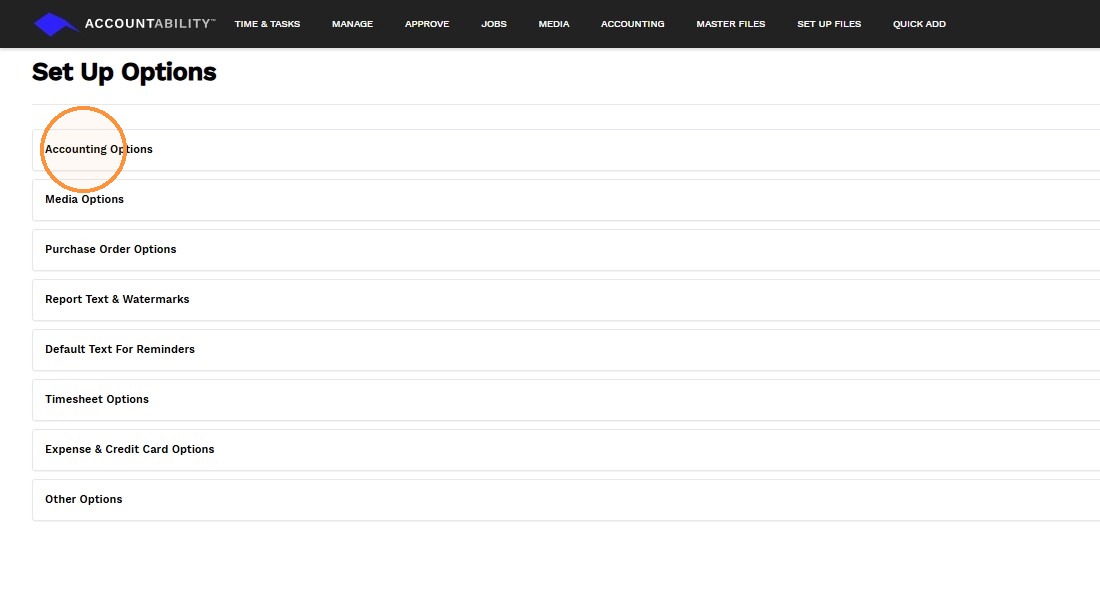Image resolution: width=1100 pixels, height=615 pixels.
Task: Expand the Purchase Order Options section
Action: coord(566,250)
